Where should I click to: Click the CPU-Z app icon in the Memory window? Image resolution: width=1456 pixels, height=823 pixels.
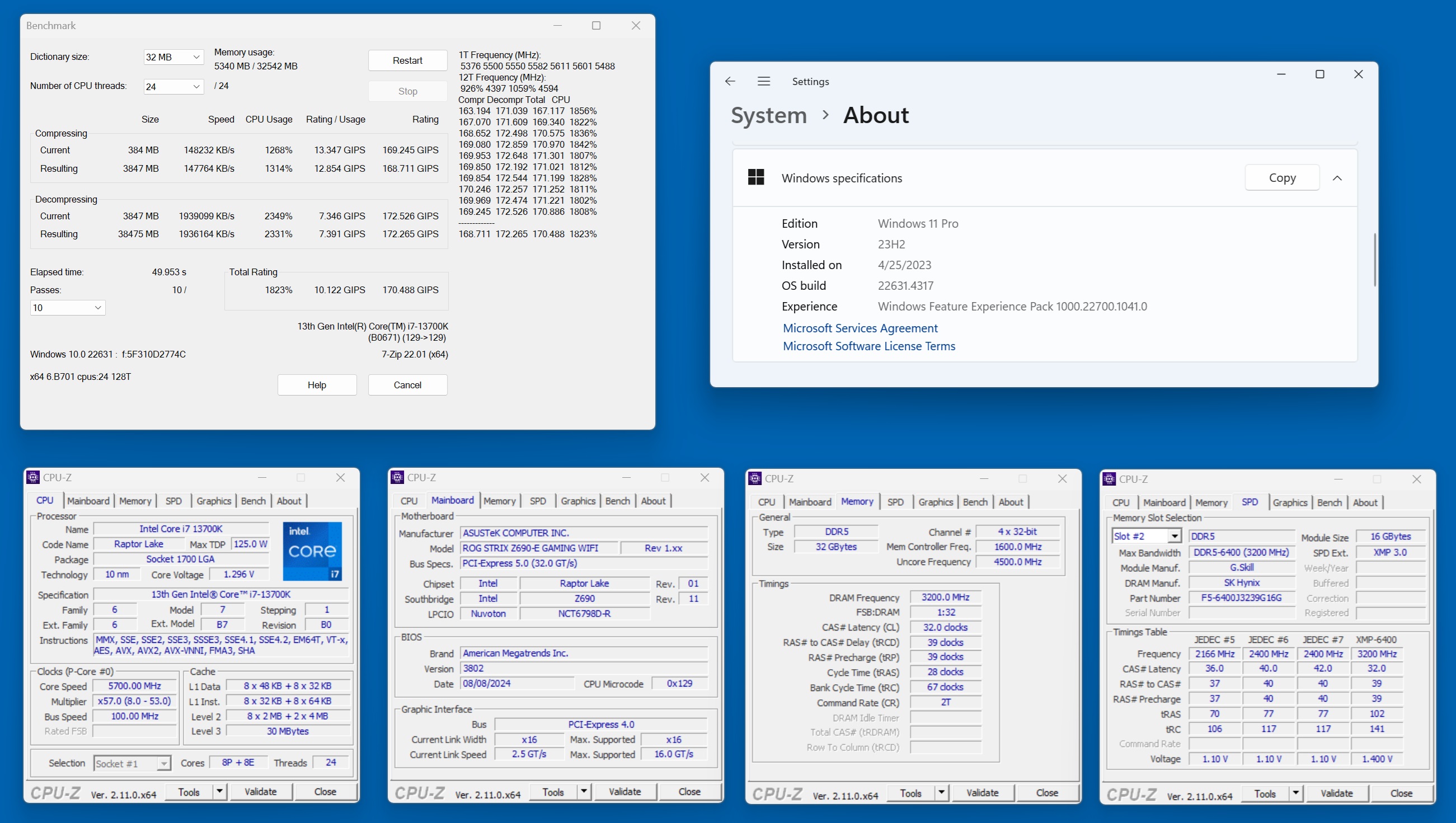[x=754, y=479]
